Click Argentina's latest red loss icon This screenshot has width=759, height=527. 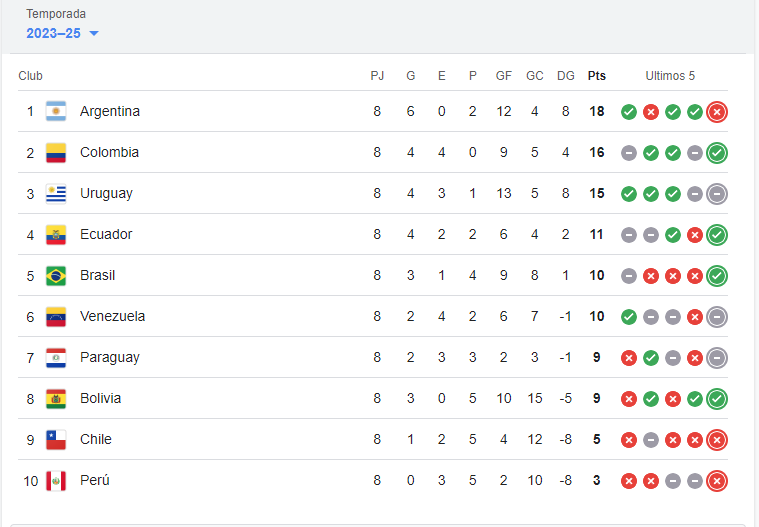[x=717, y=112]
